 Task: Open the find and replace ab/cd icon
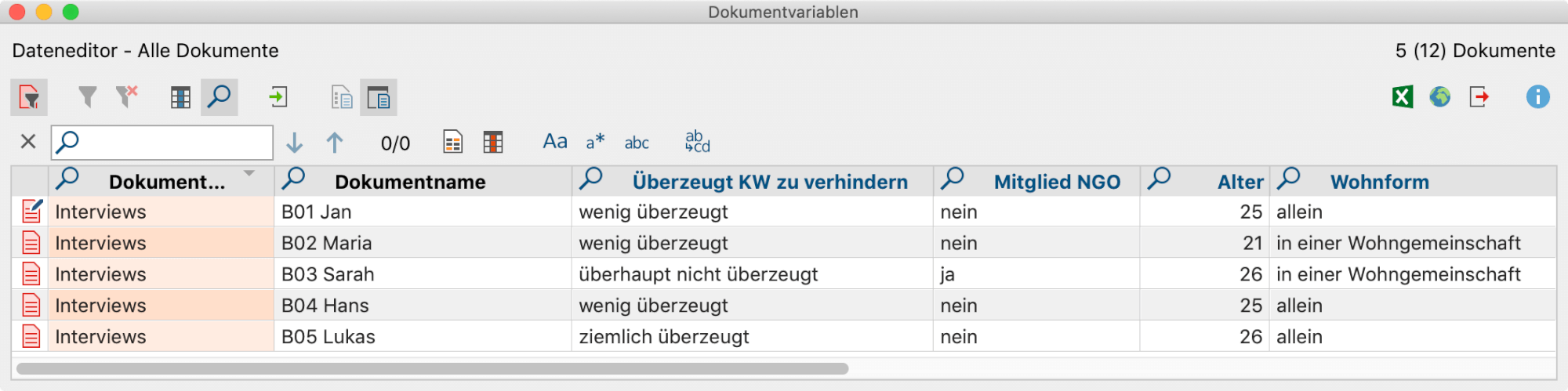tap(697, 142)
